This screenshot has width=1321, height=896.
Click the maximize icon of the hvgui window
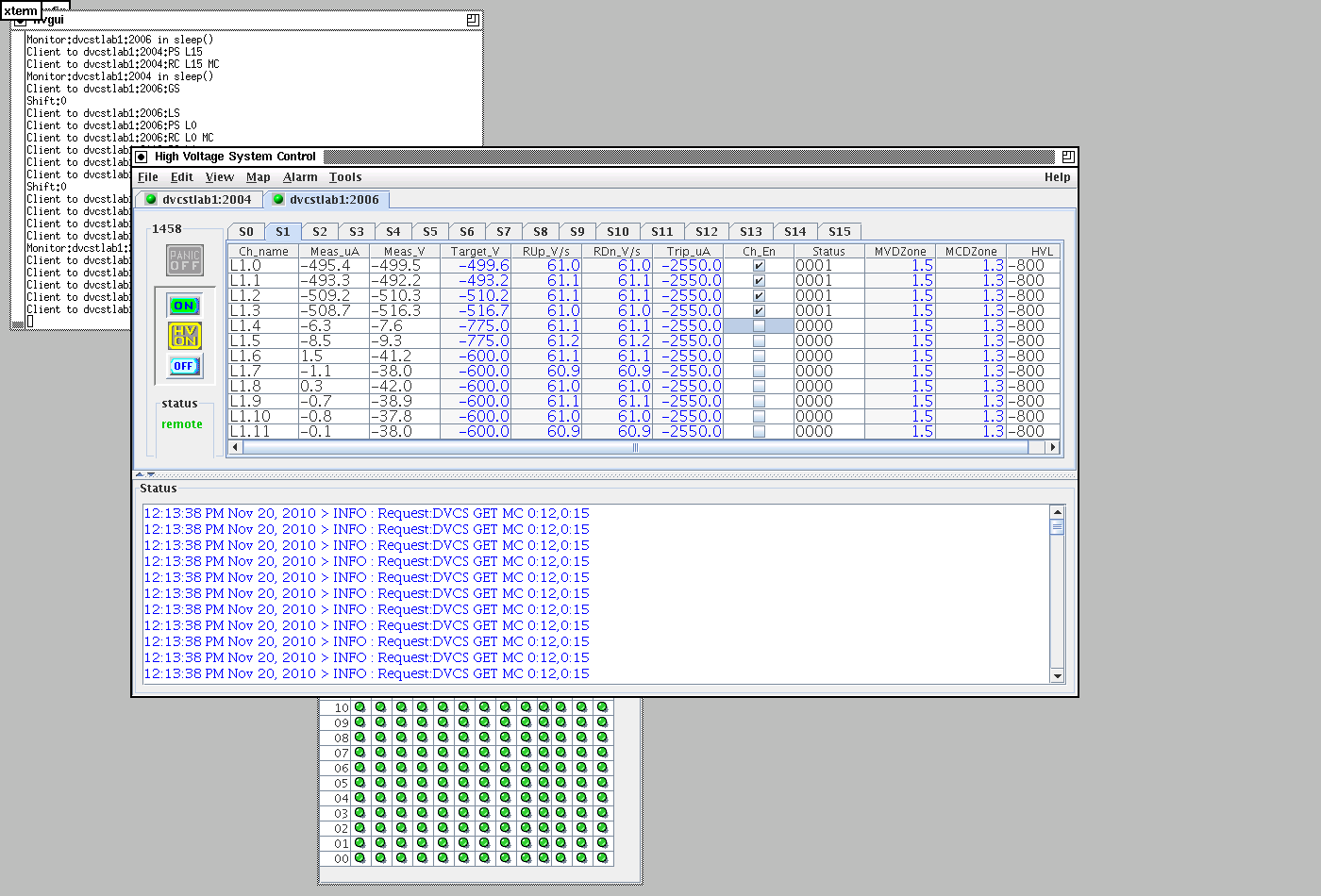(474, 20)
